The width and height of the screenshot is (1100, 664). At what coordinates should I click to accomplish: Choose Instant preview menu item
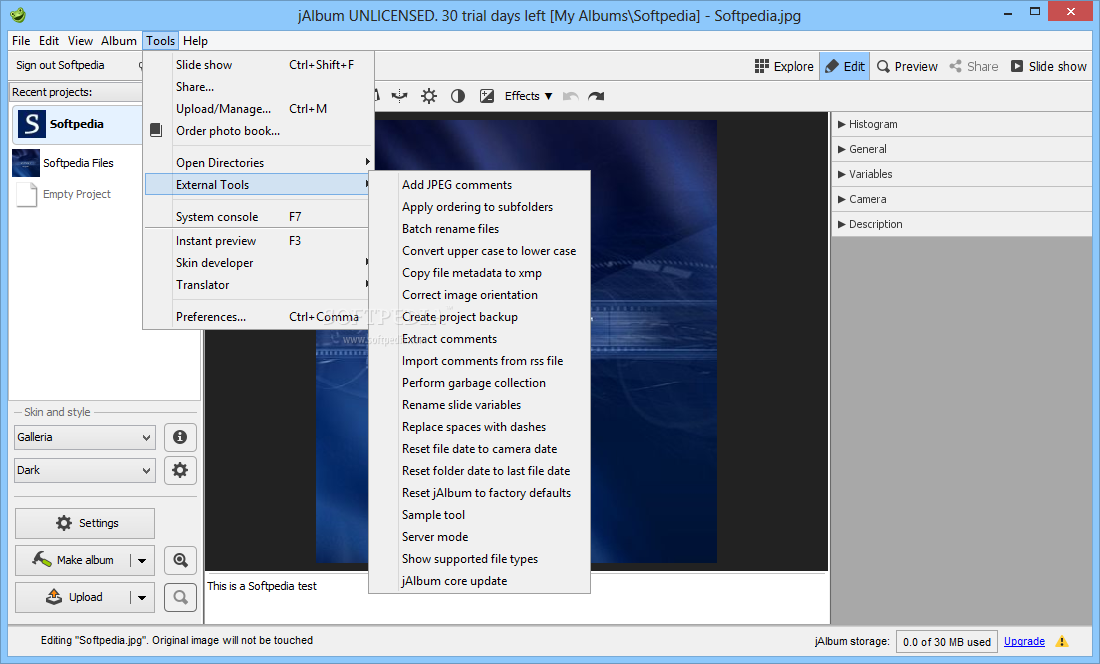(x=258, y=240)
